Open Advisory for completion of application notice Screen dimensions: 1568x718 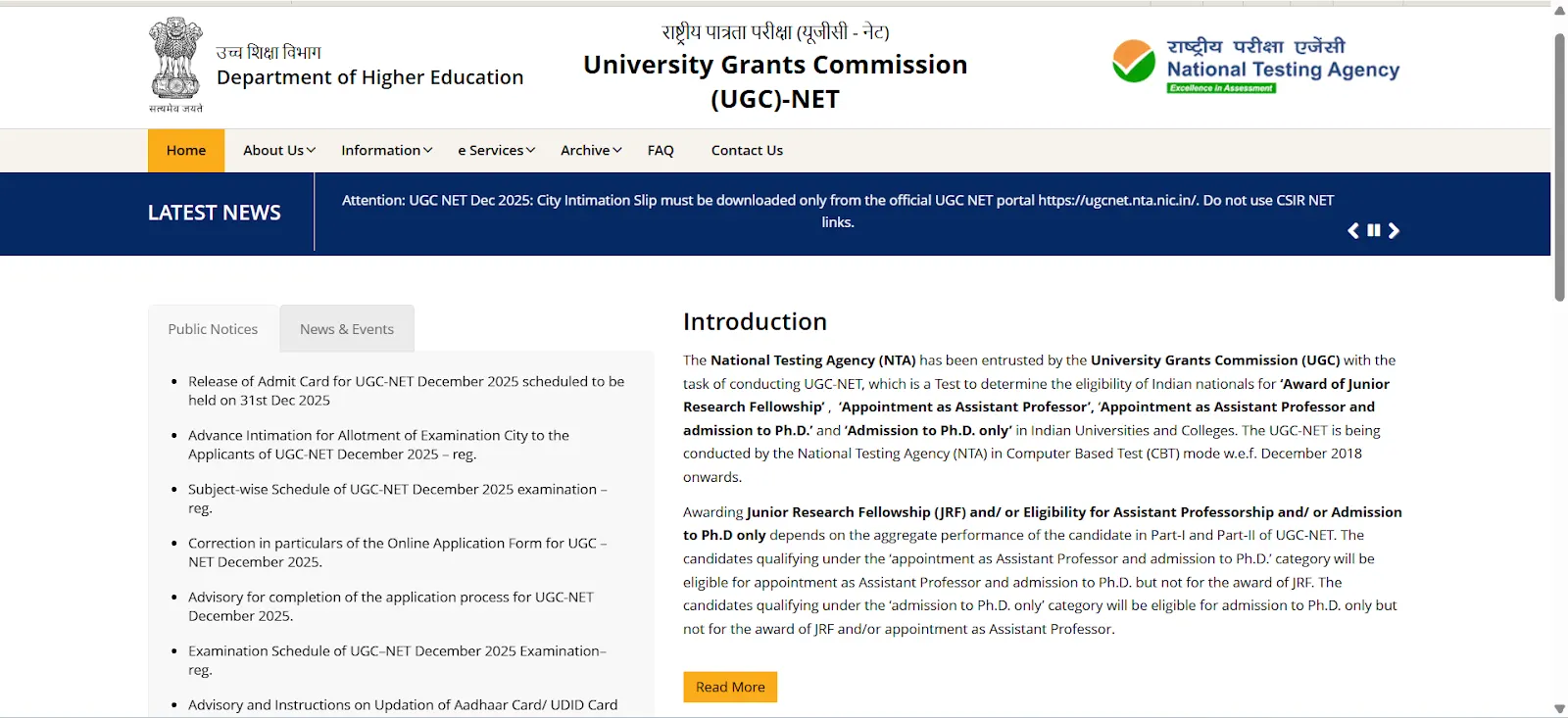click(390, 606)
